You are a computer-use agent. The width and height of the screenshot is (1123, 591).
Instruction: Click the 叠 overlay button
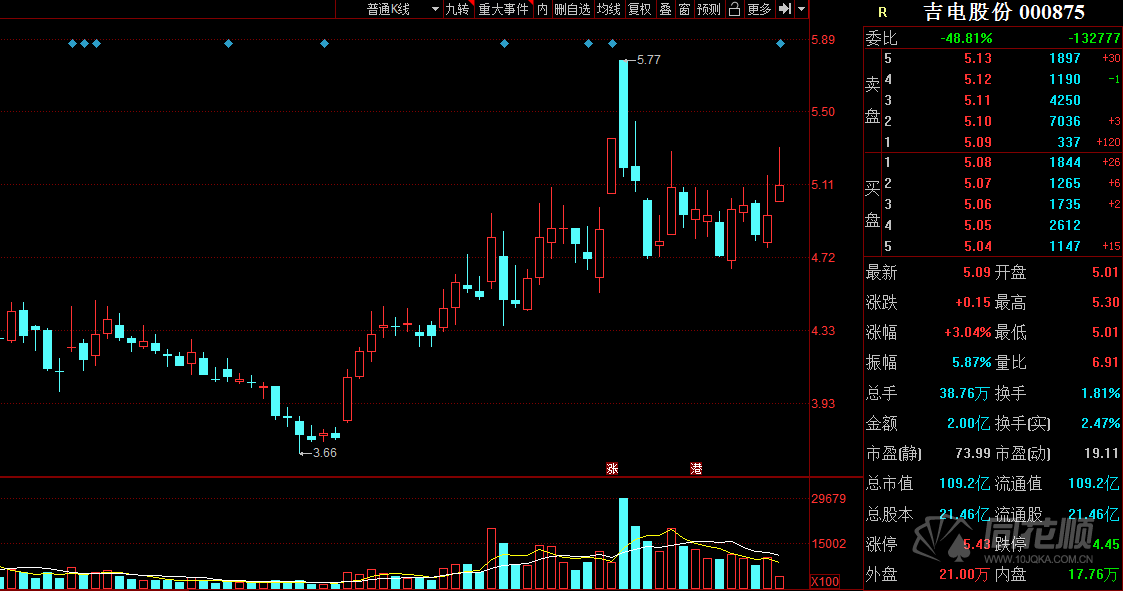click(x=665, y=9)
